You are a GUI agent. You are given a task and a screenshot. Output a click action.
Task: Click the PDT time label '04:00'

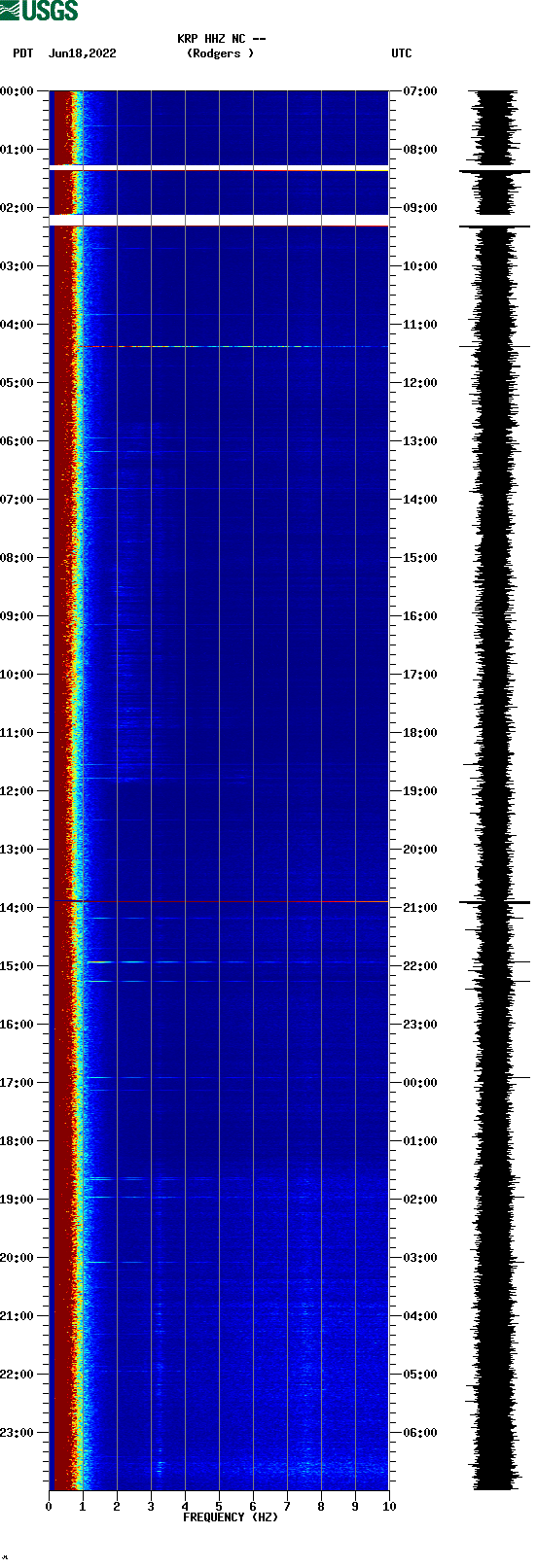pos(17,325)
